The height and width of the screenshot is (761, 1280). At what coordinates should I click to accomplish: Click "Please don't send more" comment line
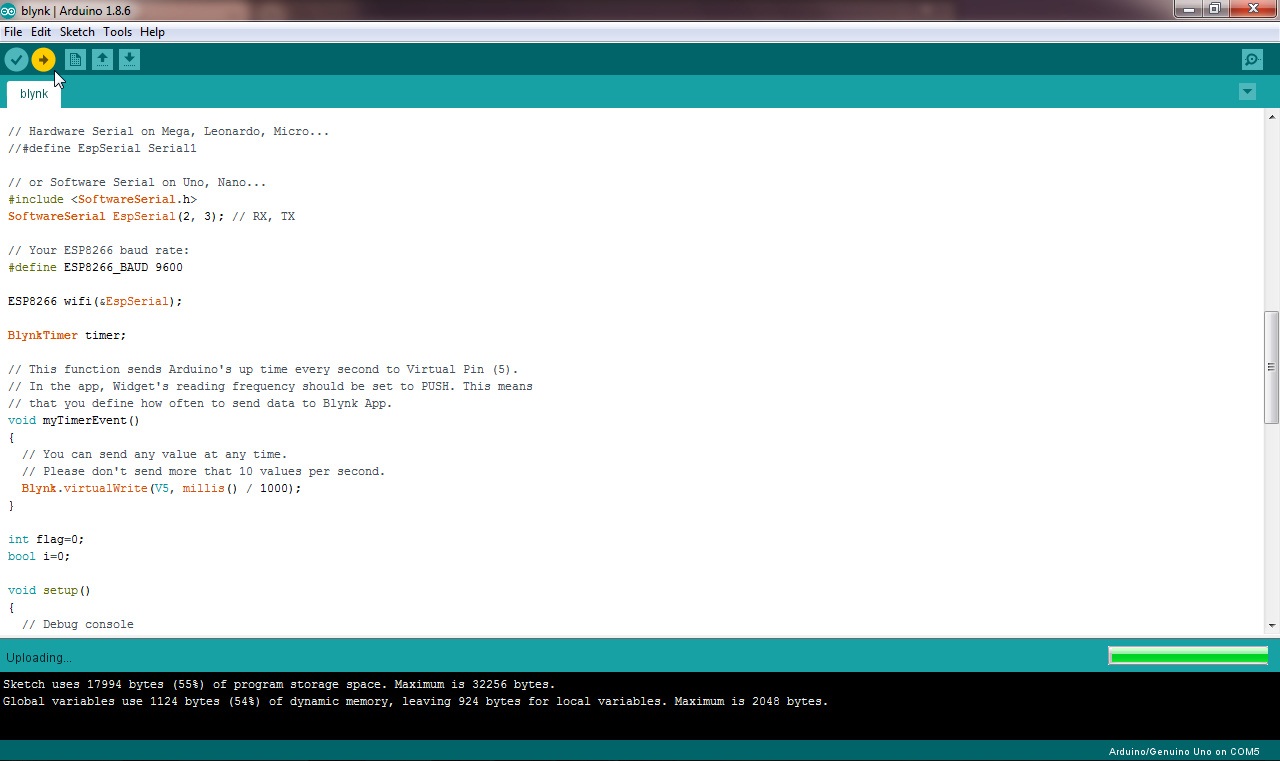pos(203,471)
